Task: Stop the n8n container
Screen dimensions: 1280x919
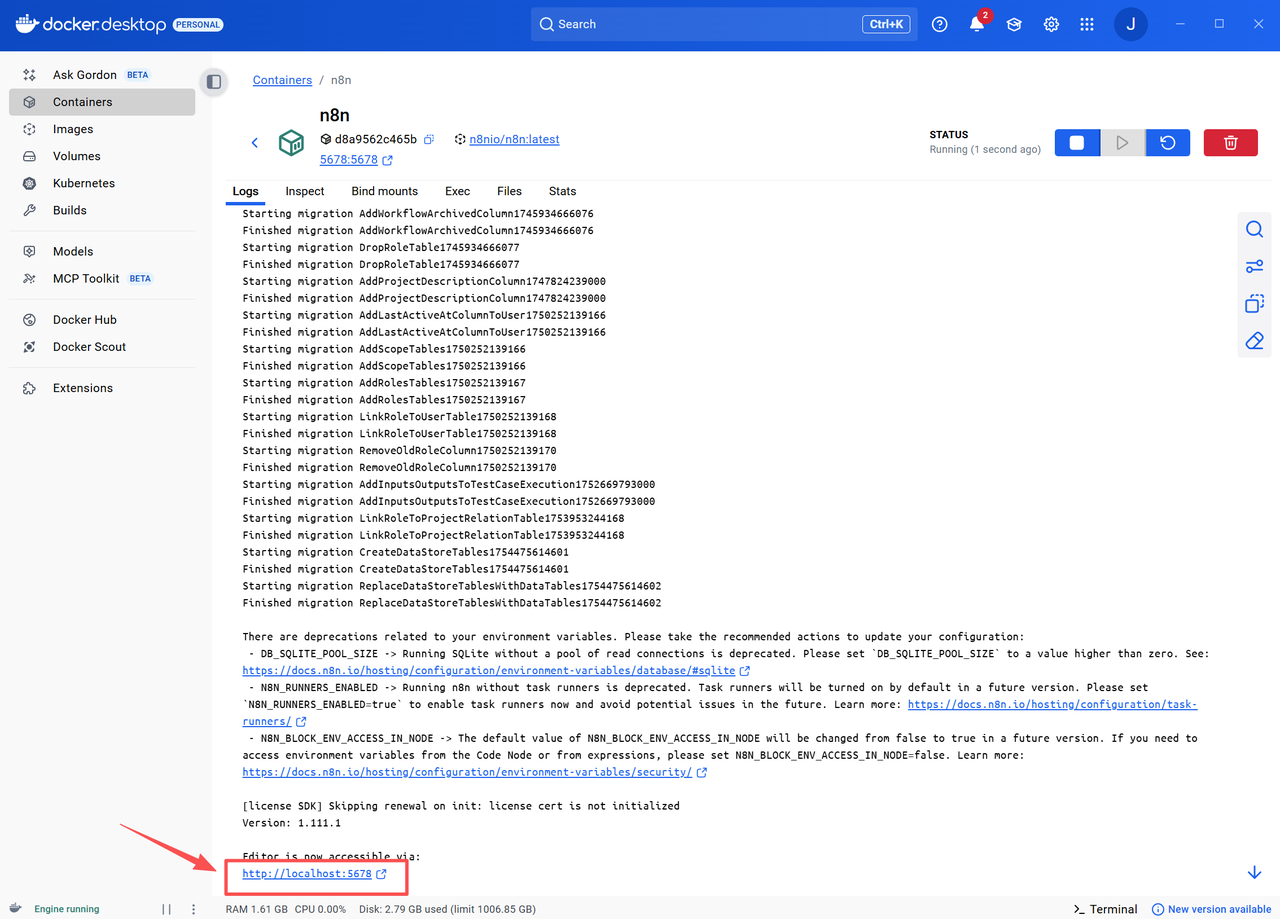Action: (1077, 143)
